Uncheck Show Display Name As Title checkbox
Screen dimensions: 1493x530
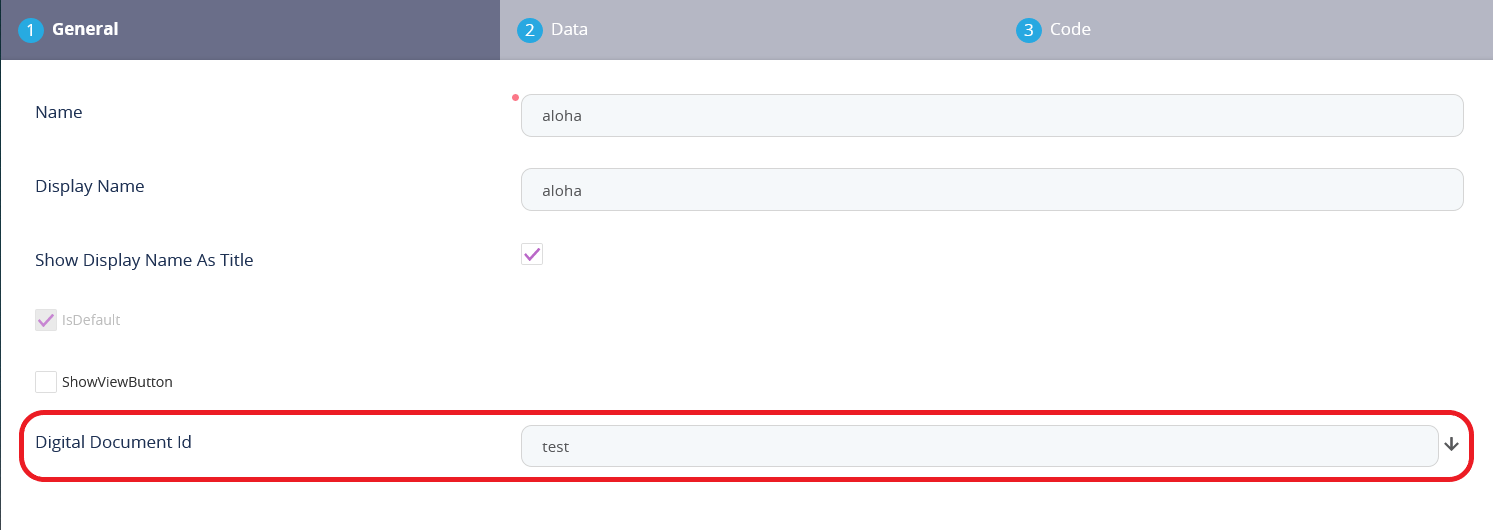(532, 254)
